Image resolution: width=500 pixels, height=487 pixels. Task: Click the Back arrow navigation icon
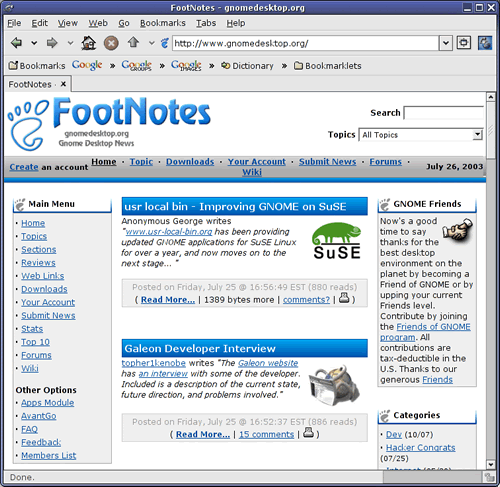(16, 43)
